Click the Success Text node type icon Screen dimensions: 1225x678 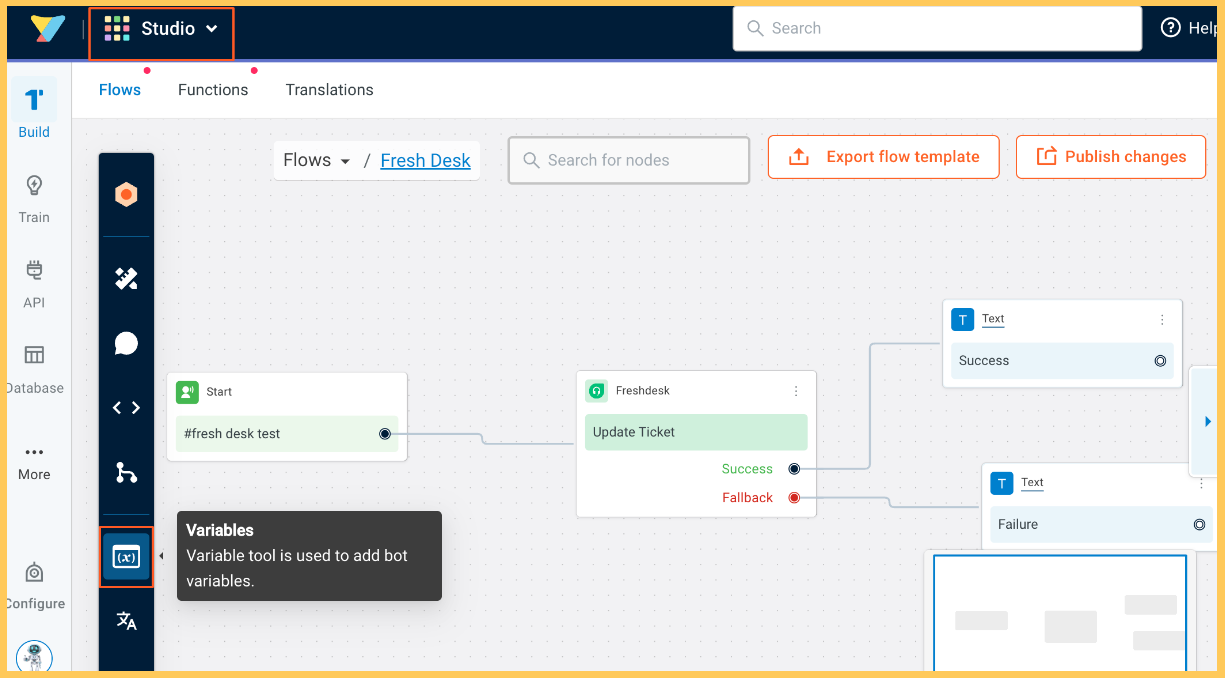(x=962, y=320)
